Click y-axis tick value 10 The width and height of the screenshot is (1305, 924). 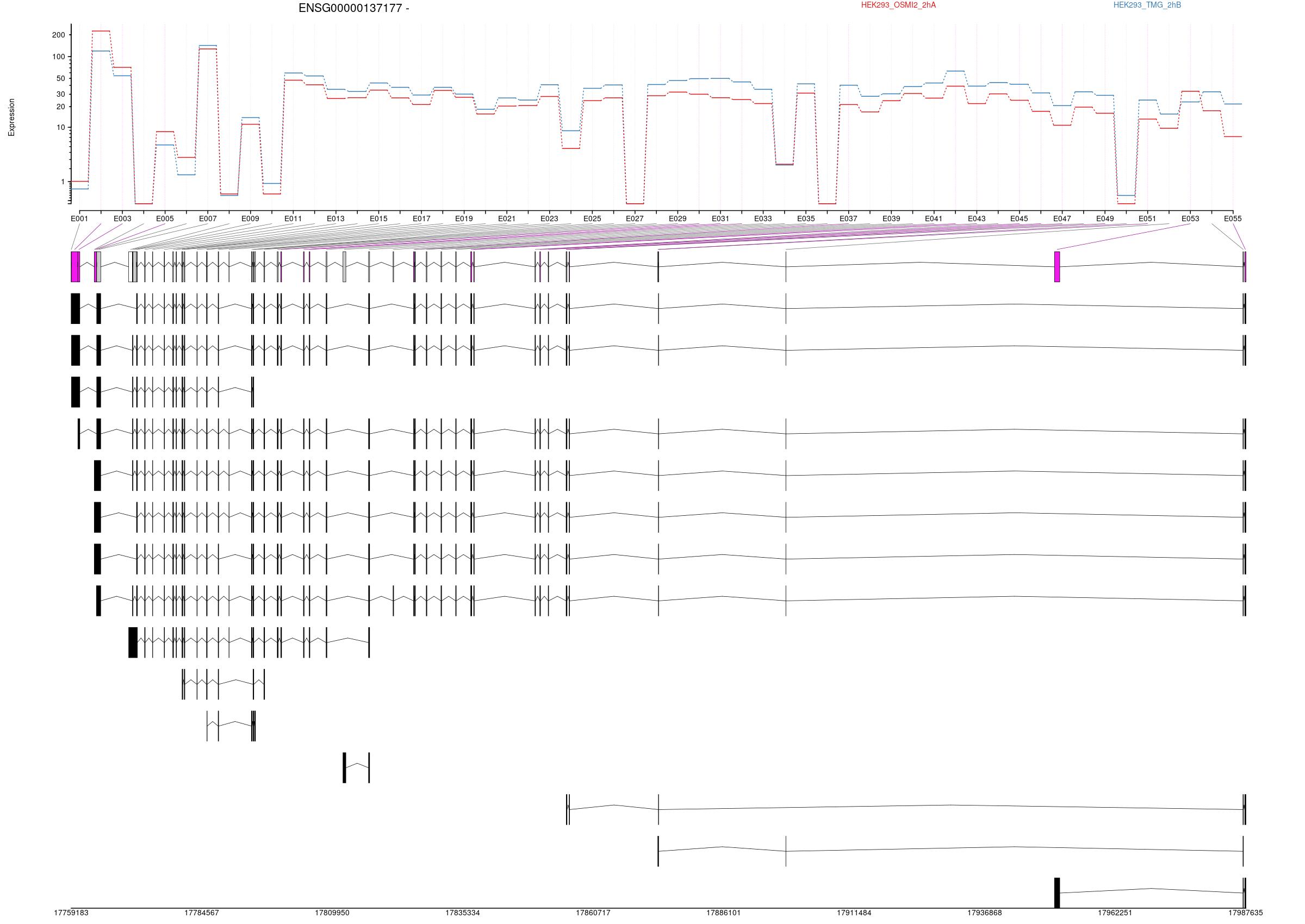pos(61,127)
